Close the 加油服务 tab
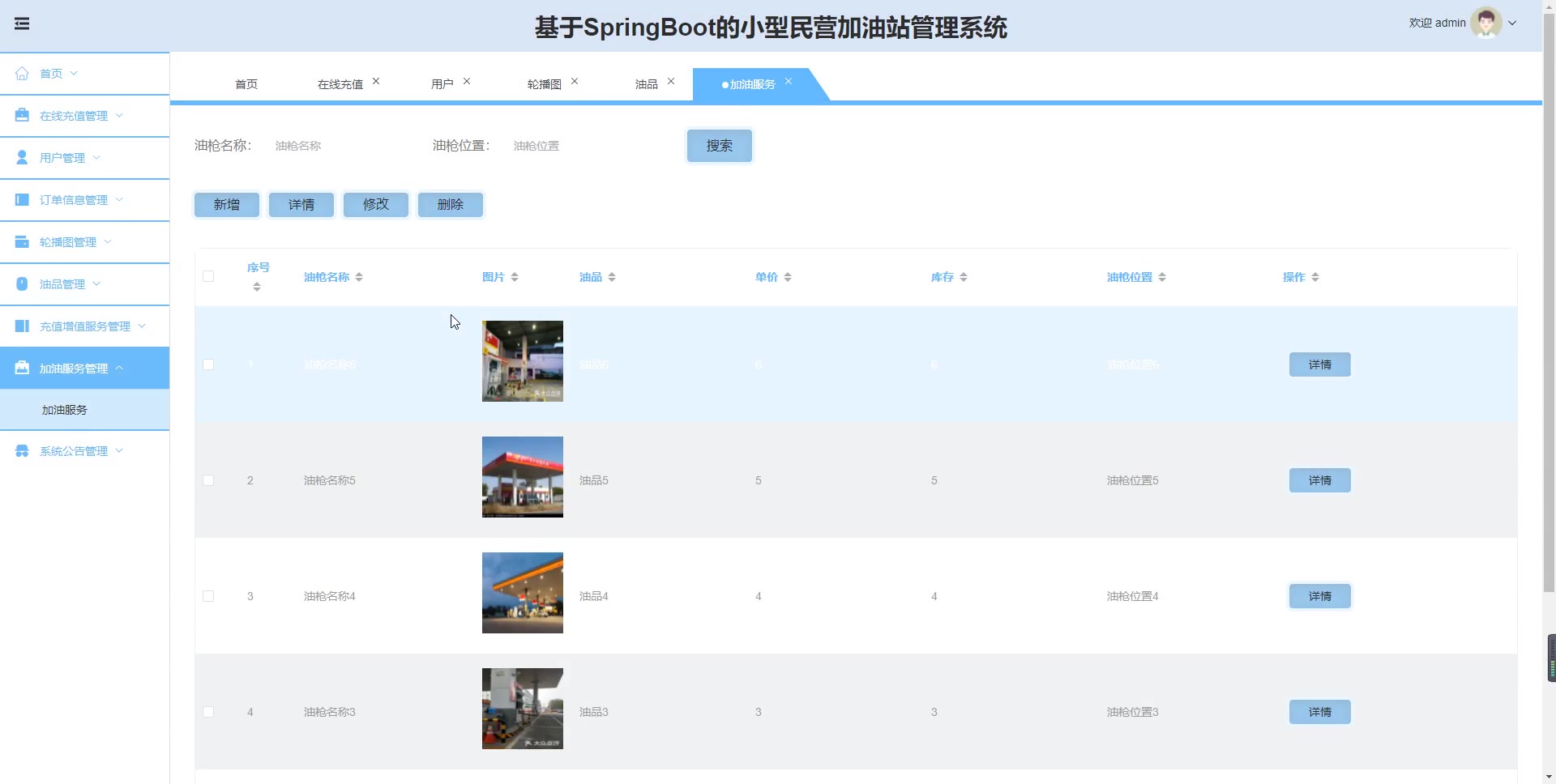 789,82
